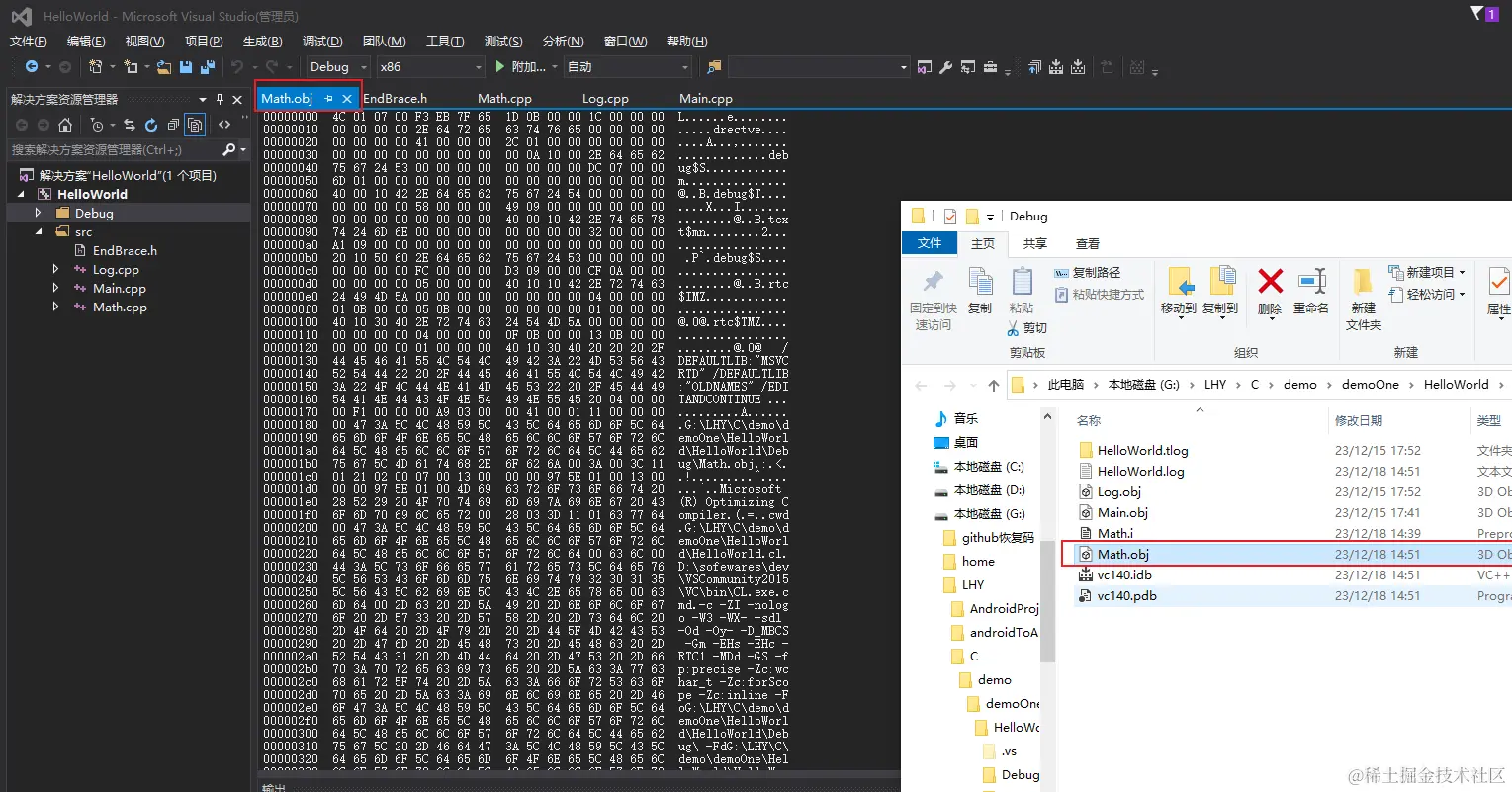Select 本地磁盘 (D:) in Explorer navigation pane
The width and height of the screenshot is (1512, 792).
point(989,490)
